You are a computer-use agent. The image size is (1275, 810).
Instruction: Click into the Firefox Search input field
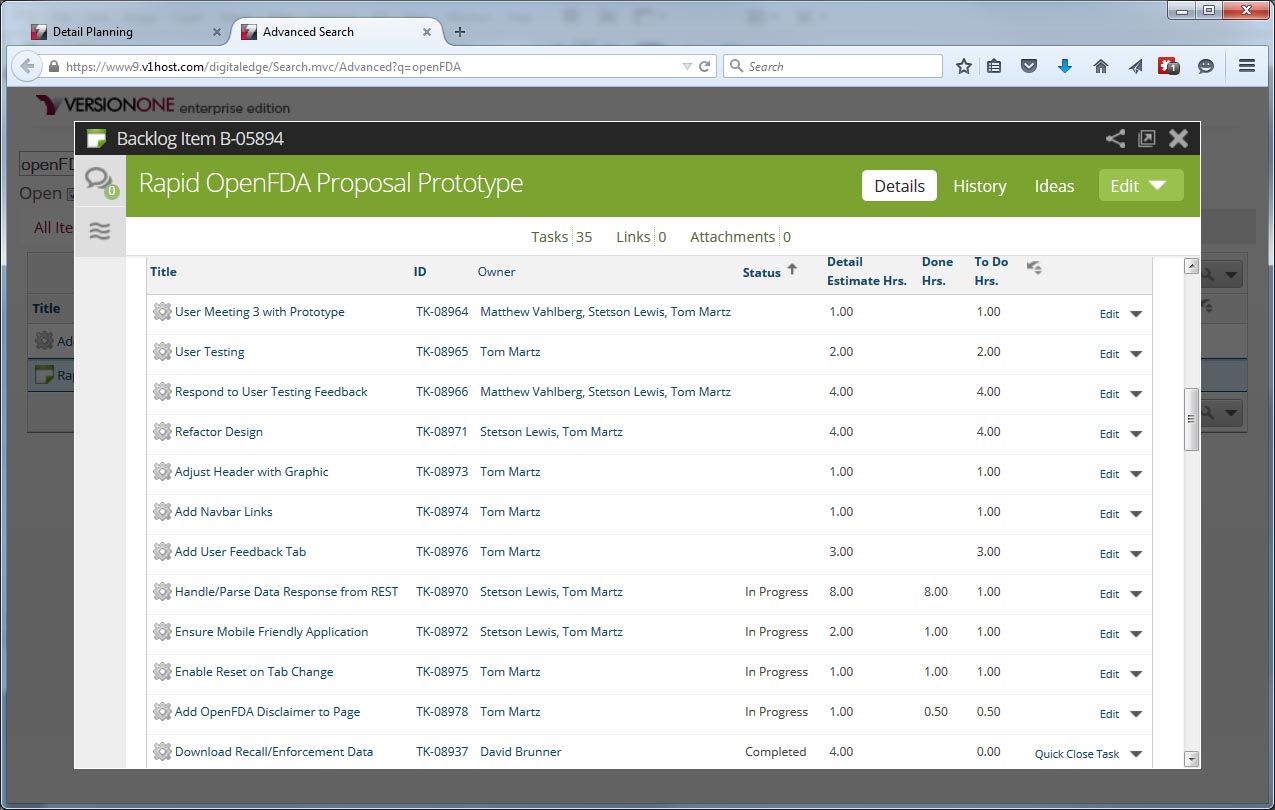[x=832, y=66]
